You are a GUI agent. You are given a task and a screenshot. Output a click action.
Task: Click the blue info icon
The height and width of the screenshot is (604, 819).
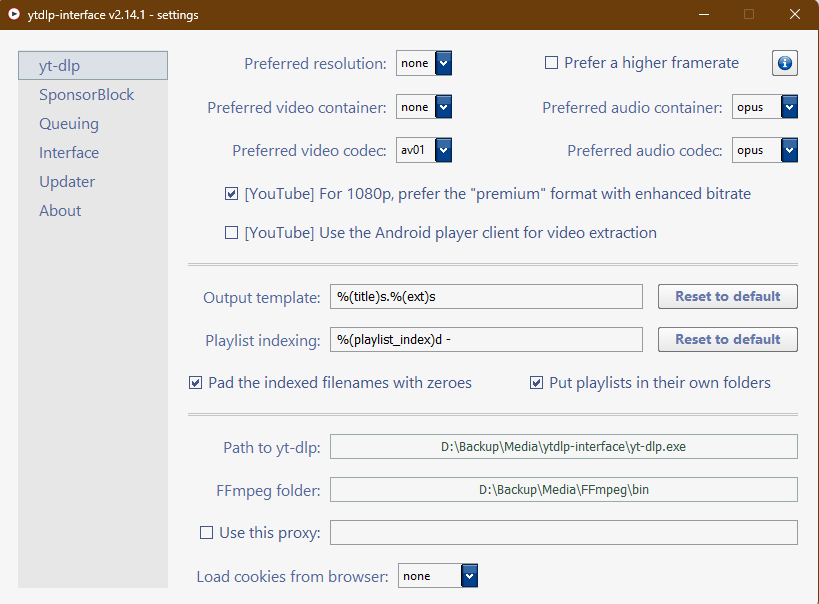point(784,63)
